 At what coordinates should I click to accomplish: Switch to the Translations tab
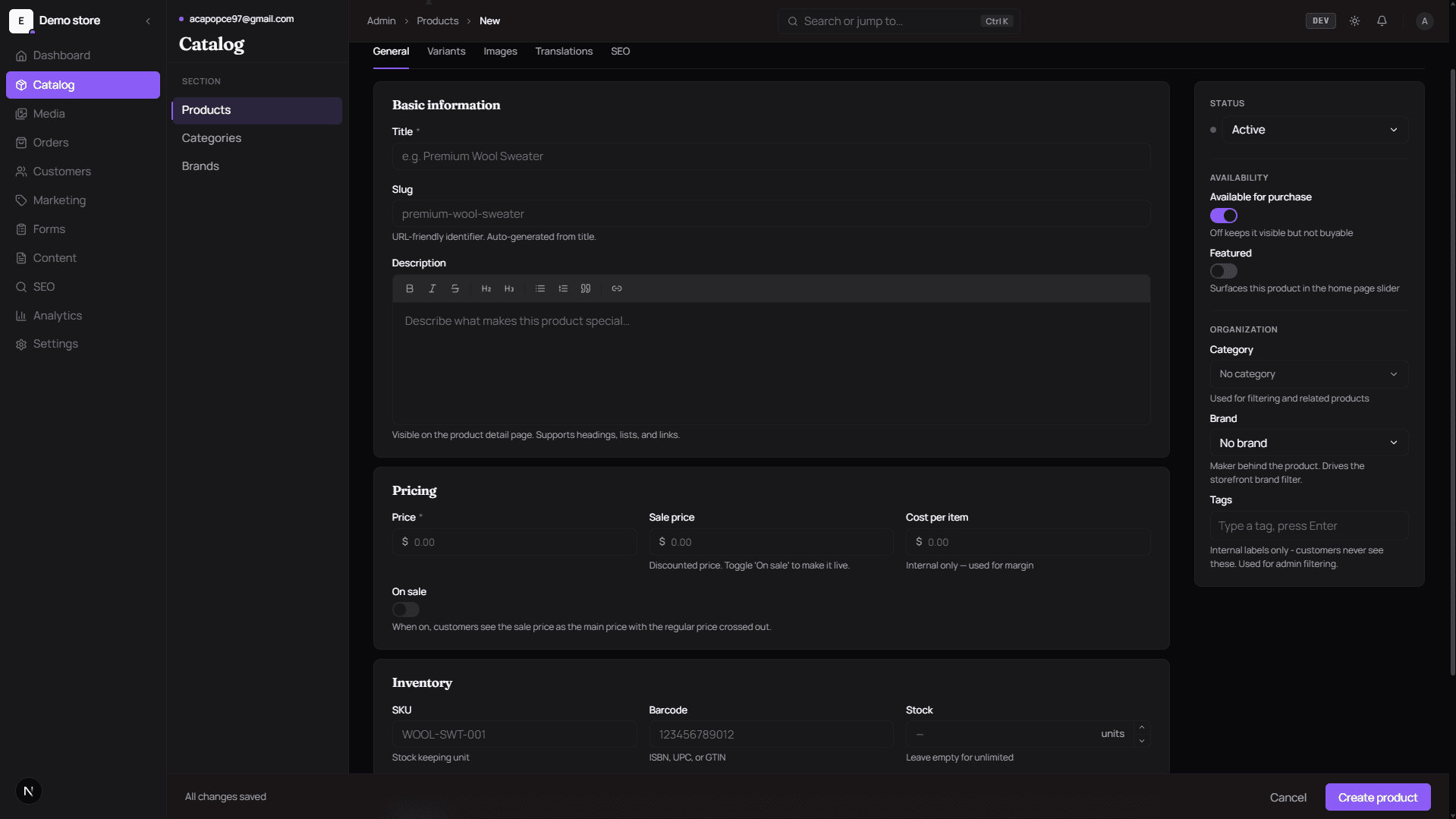tap(564, 52)
